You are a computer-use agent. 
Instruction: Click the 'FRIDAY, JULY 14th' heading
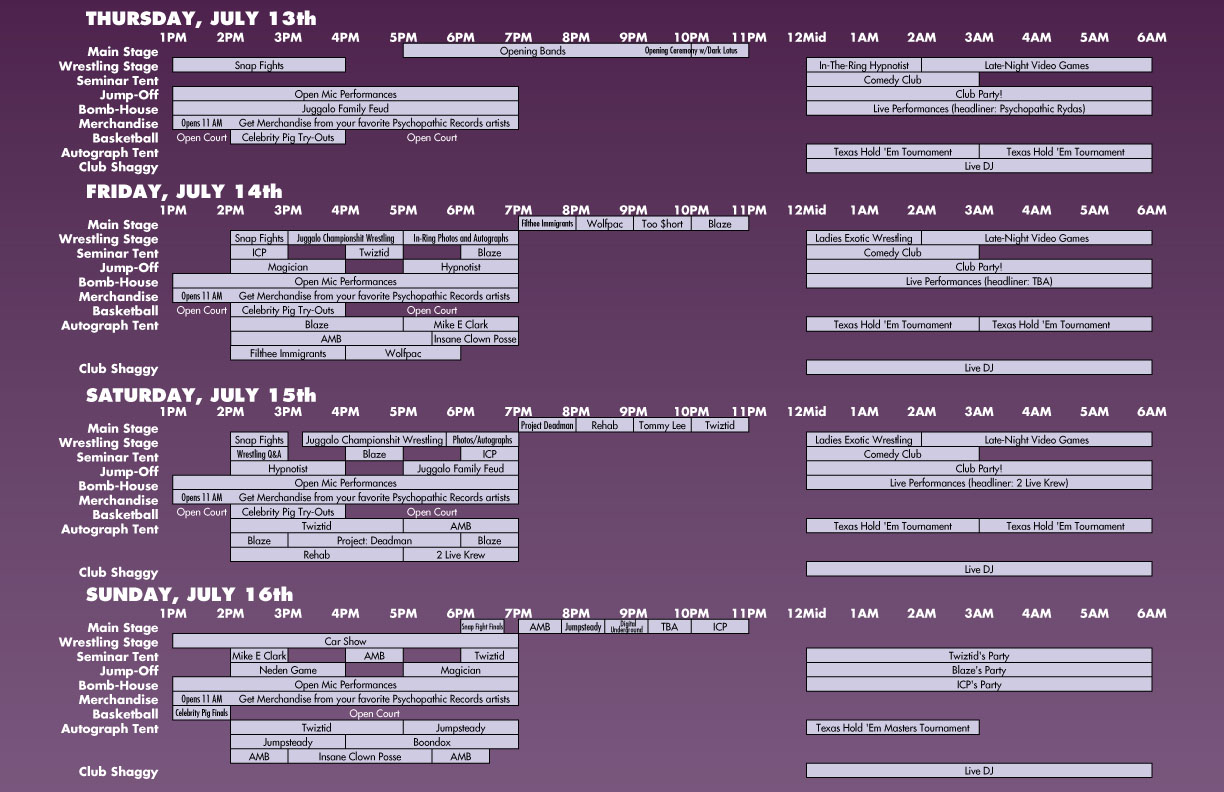pyautogui.click(x=184, y=191)
